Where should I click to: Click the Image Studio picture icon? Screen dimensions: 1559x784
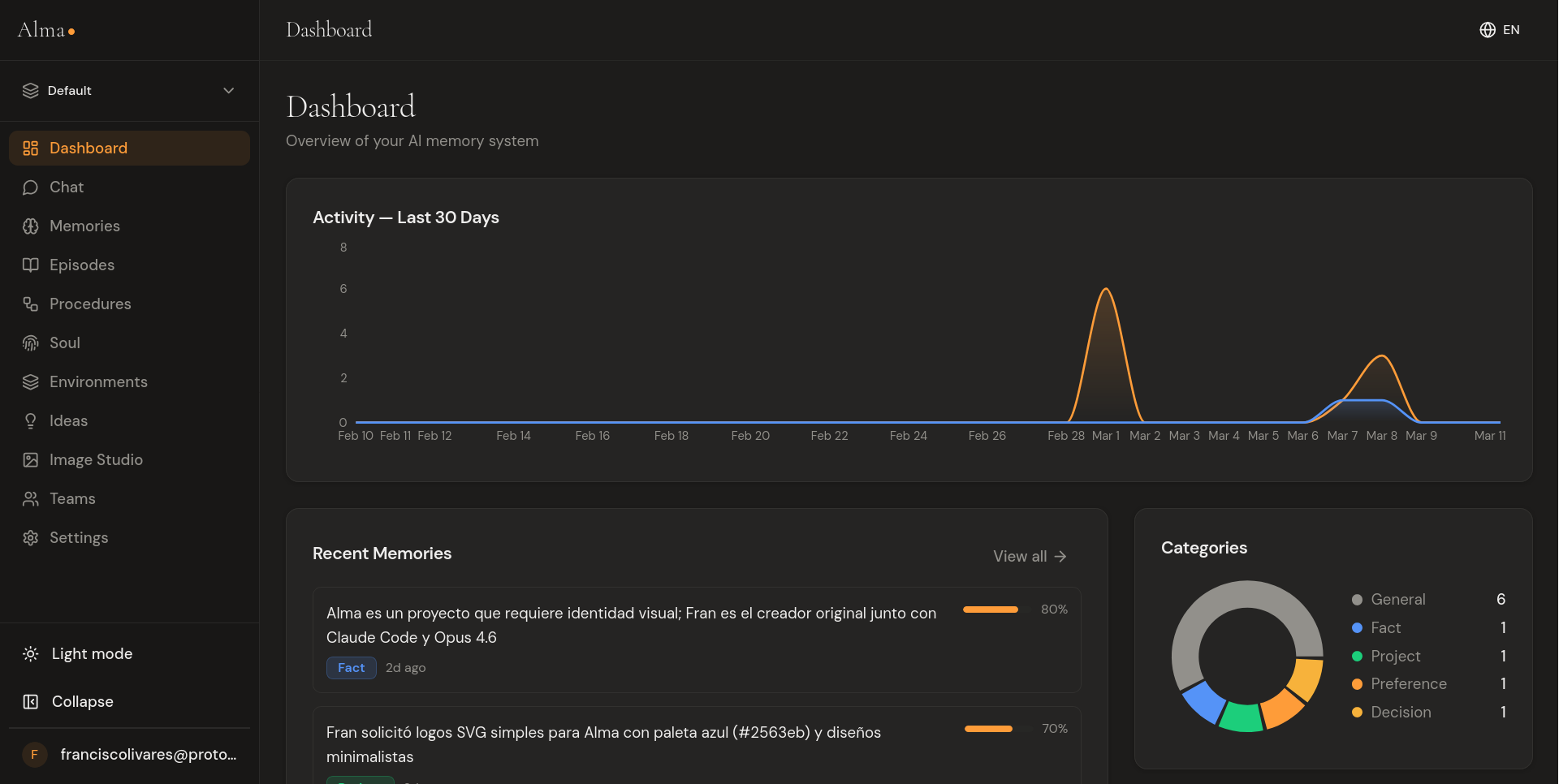[31, 459]
